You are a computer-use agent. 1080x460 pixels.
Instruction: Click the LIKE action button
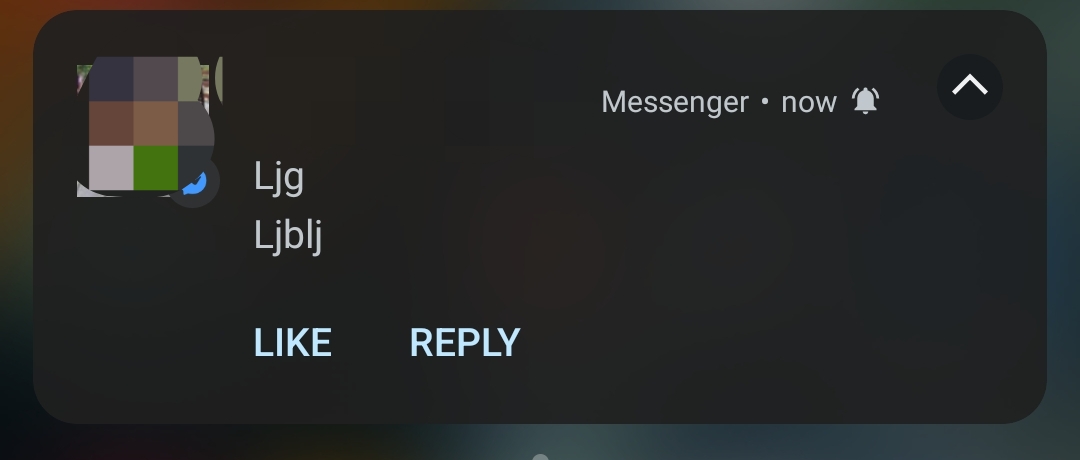point(293,342)
